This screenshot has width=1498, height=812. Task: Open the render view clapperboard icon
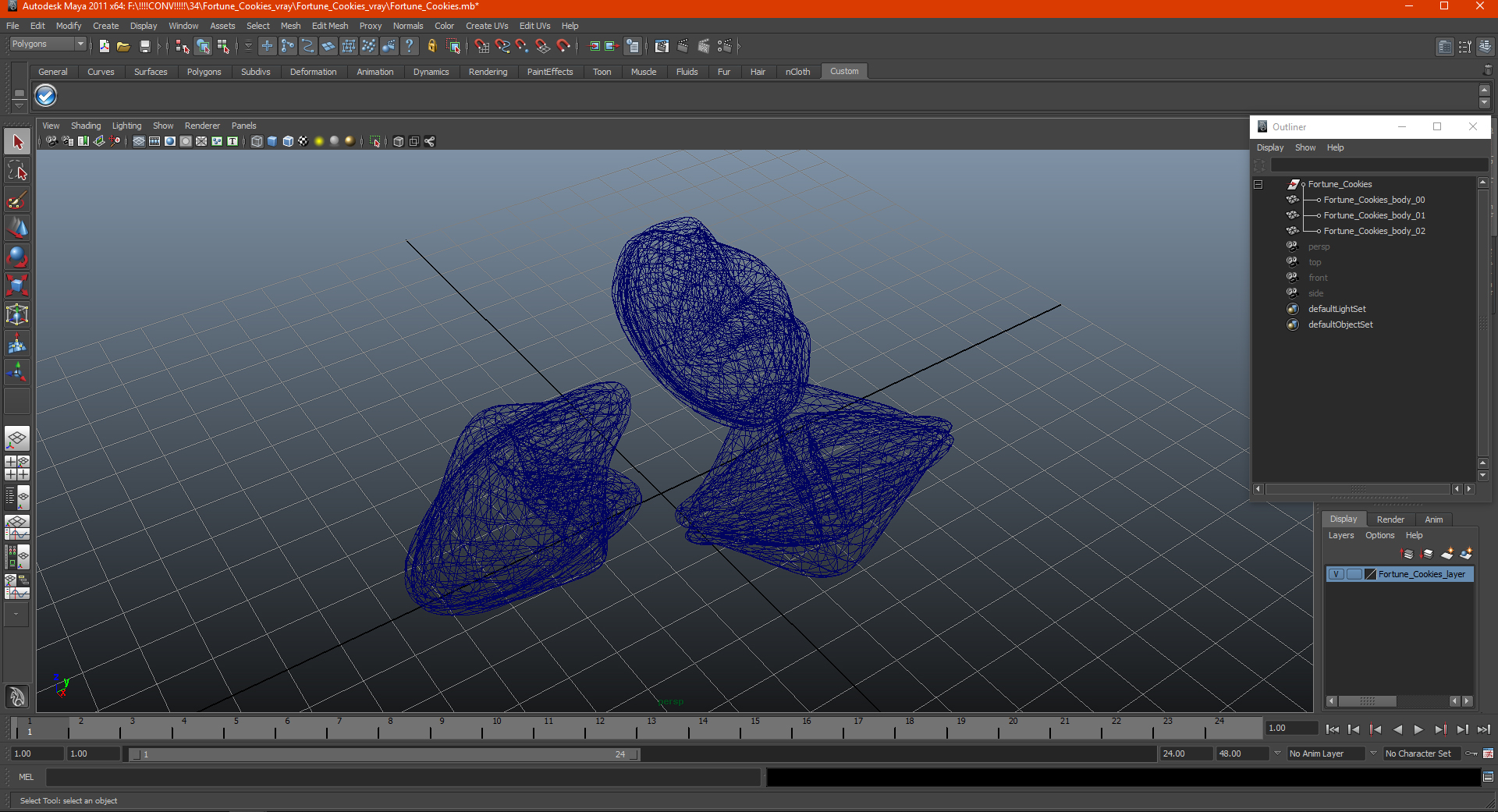662,46
